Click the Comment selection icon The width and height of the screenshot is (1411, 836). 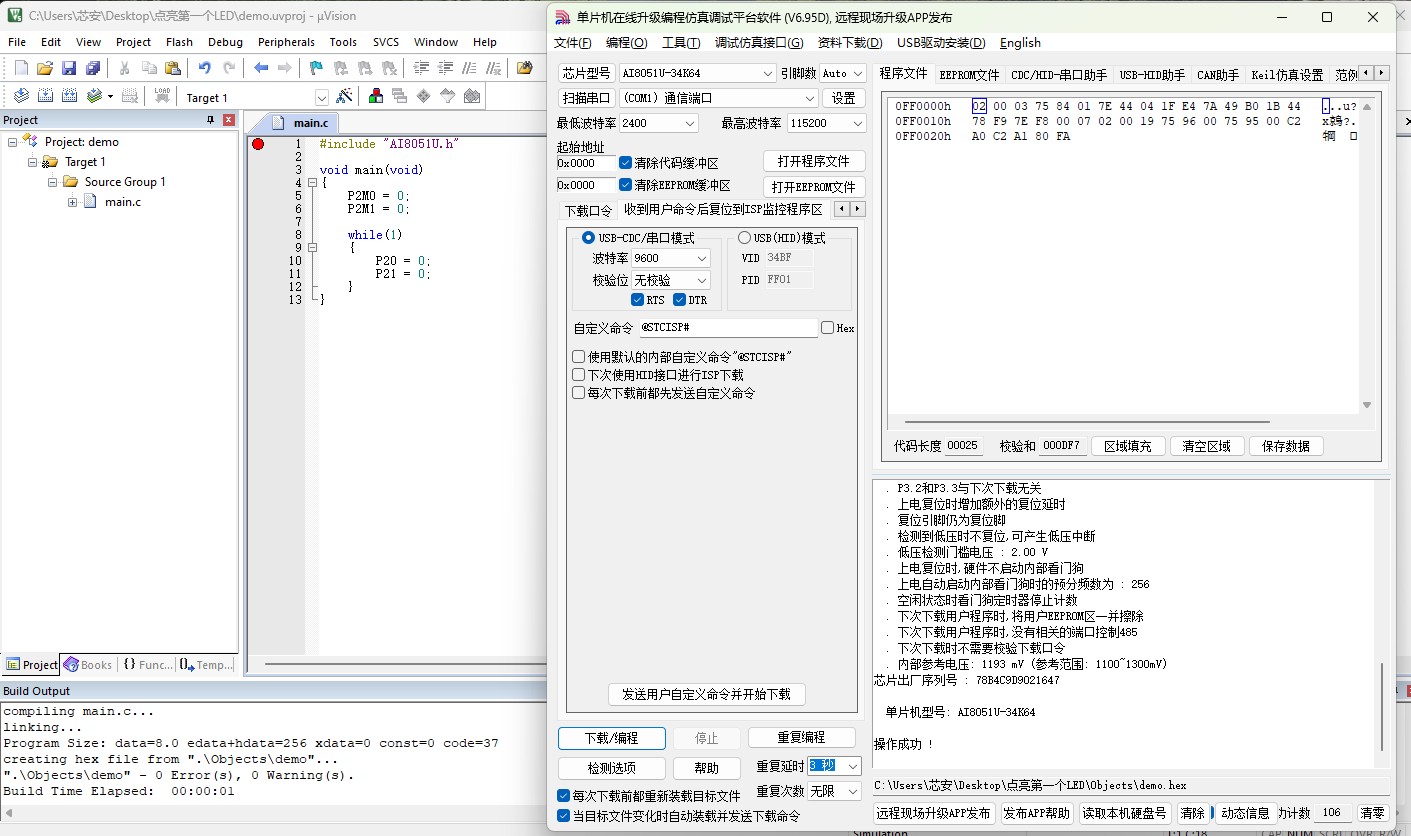point(469,68)
